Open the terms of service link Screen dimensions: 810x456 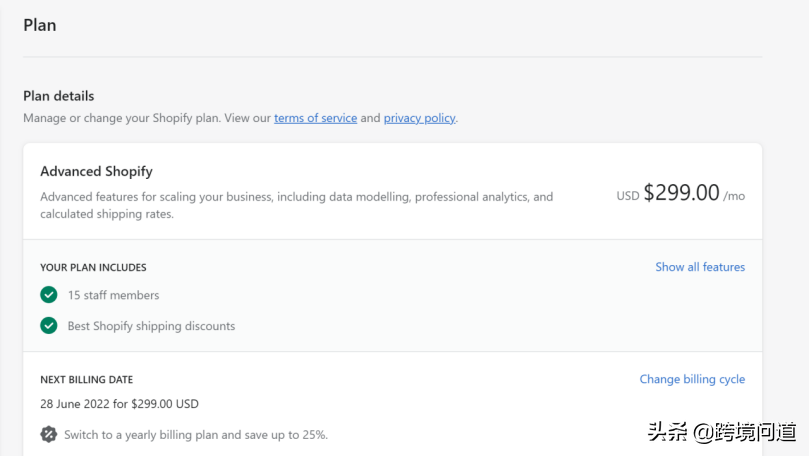coord(315,118)
